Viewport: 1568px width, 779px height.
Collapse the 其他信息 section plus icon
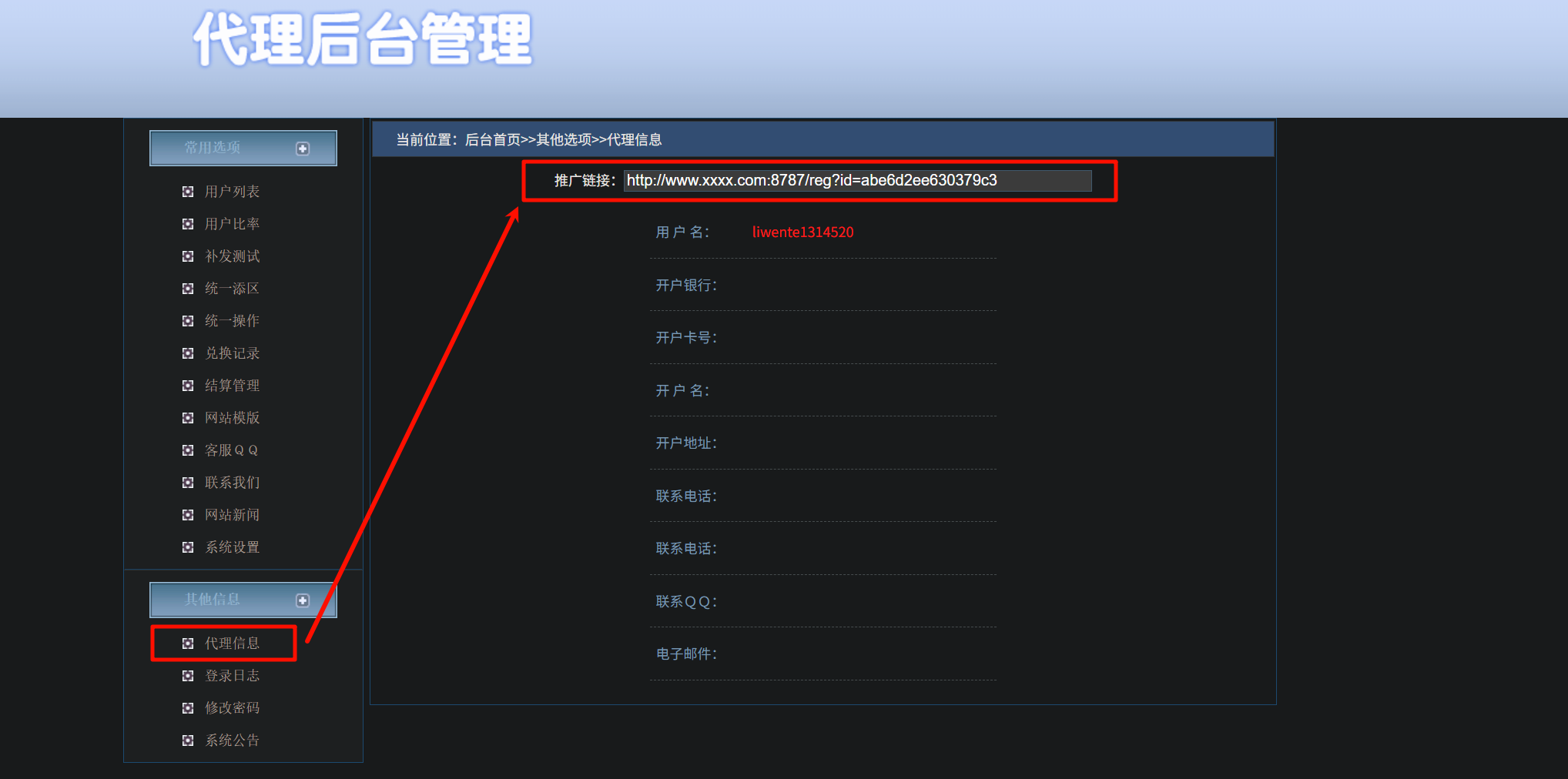303,600
